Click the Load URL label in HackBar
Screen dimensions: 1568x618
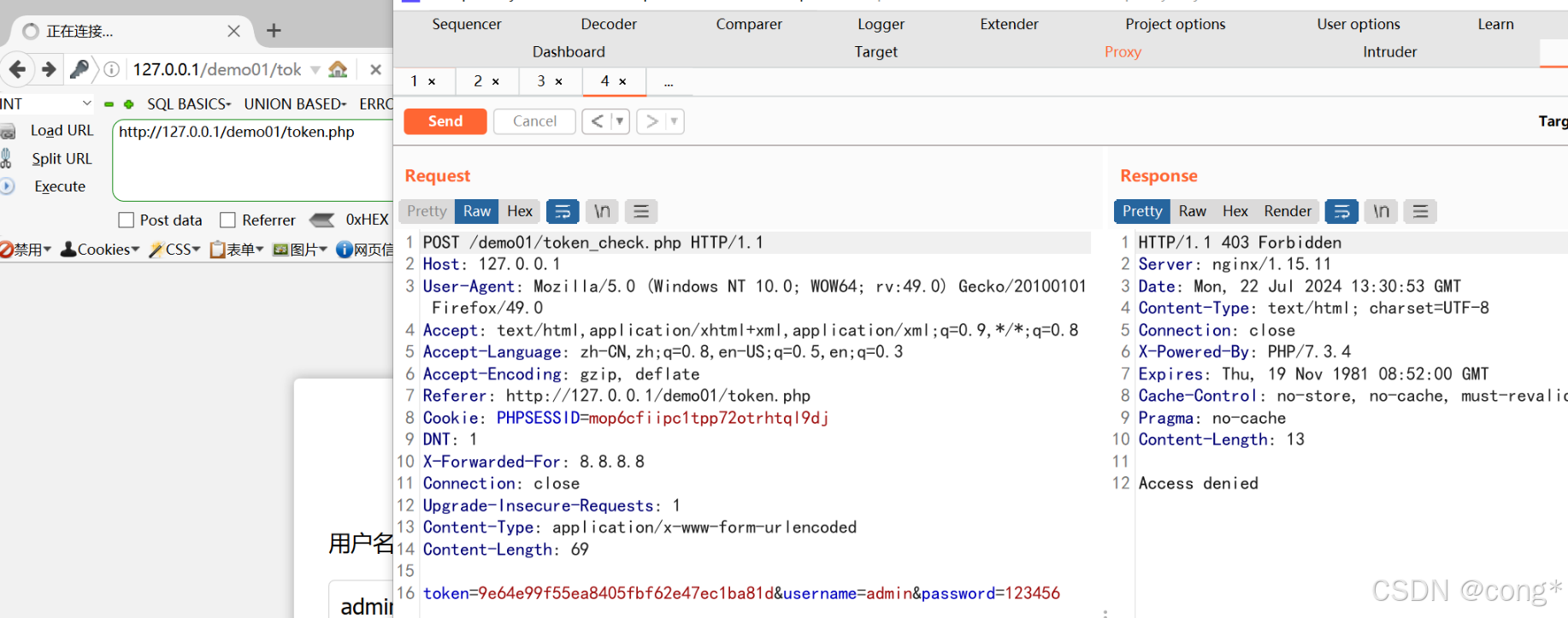62,131
